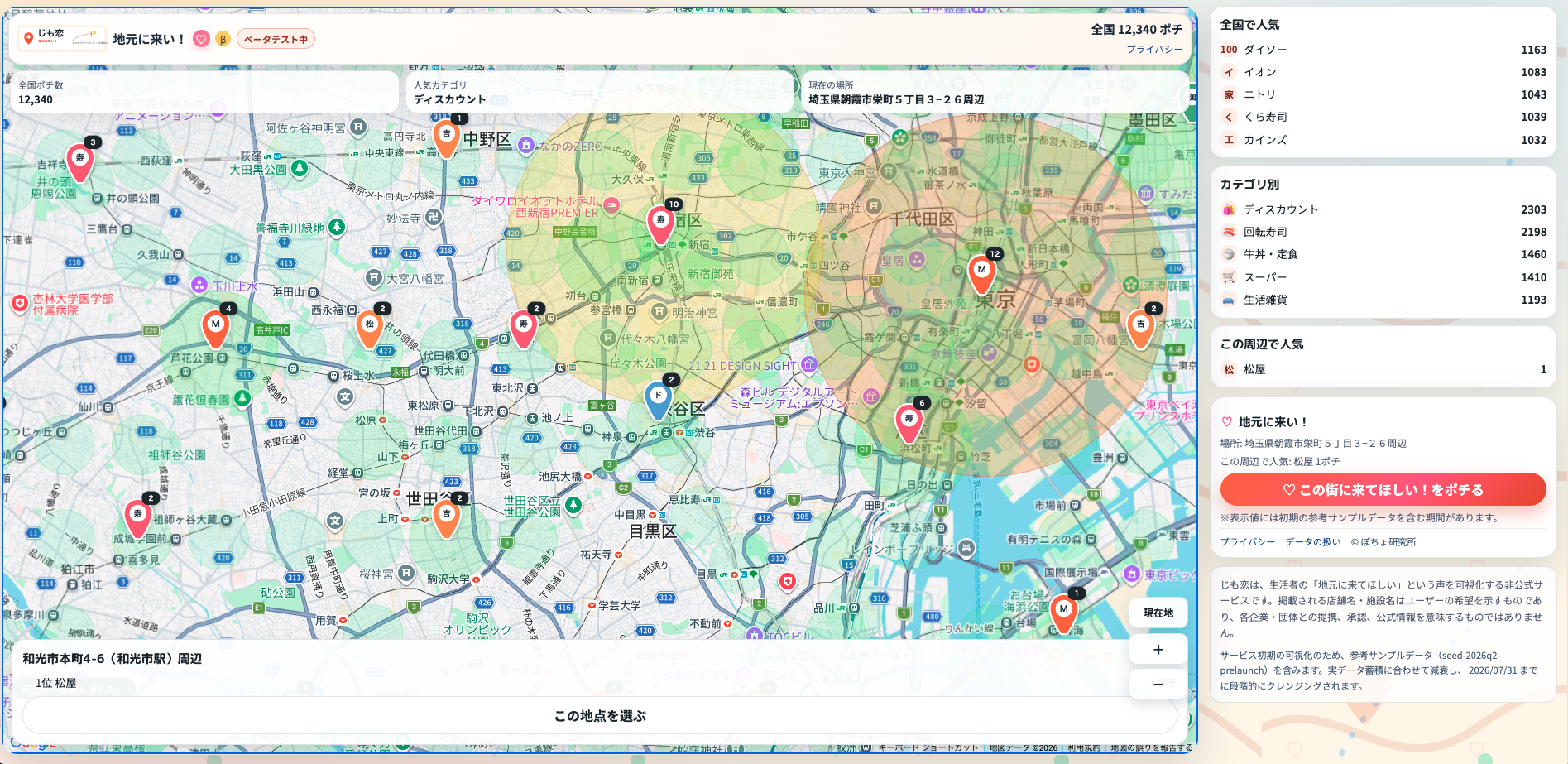
Task: Click the この周辺で人気: 松屋 1ポチ text
Action: [x=1280, y=462]
